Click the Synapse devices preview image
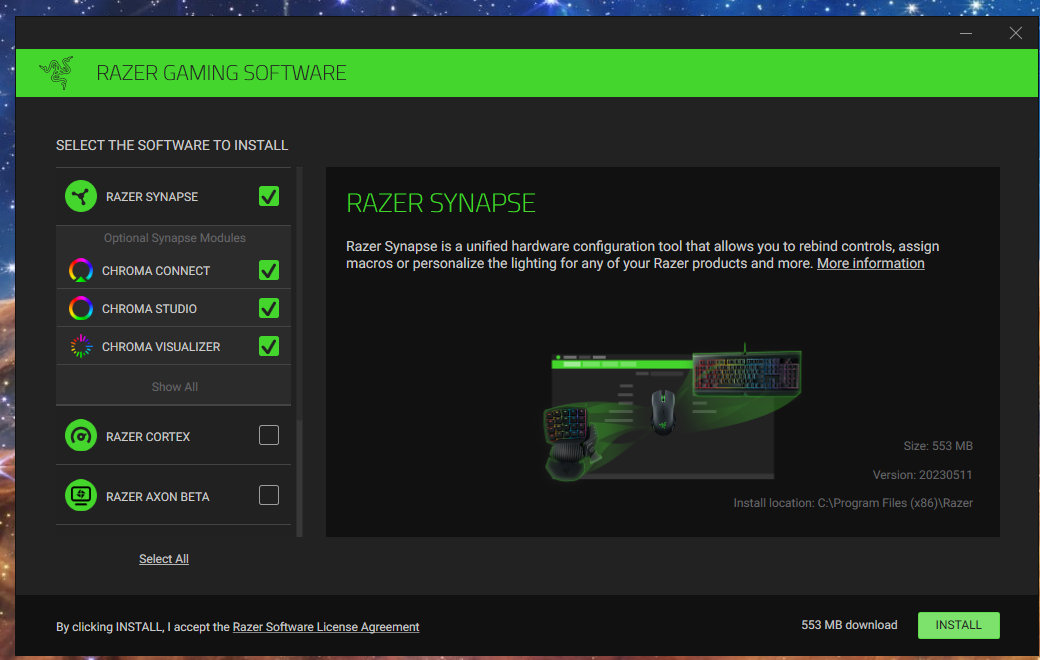Image resolution: width=1040 pixels, height=660 pixels. [x=673, y=411]
